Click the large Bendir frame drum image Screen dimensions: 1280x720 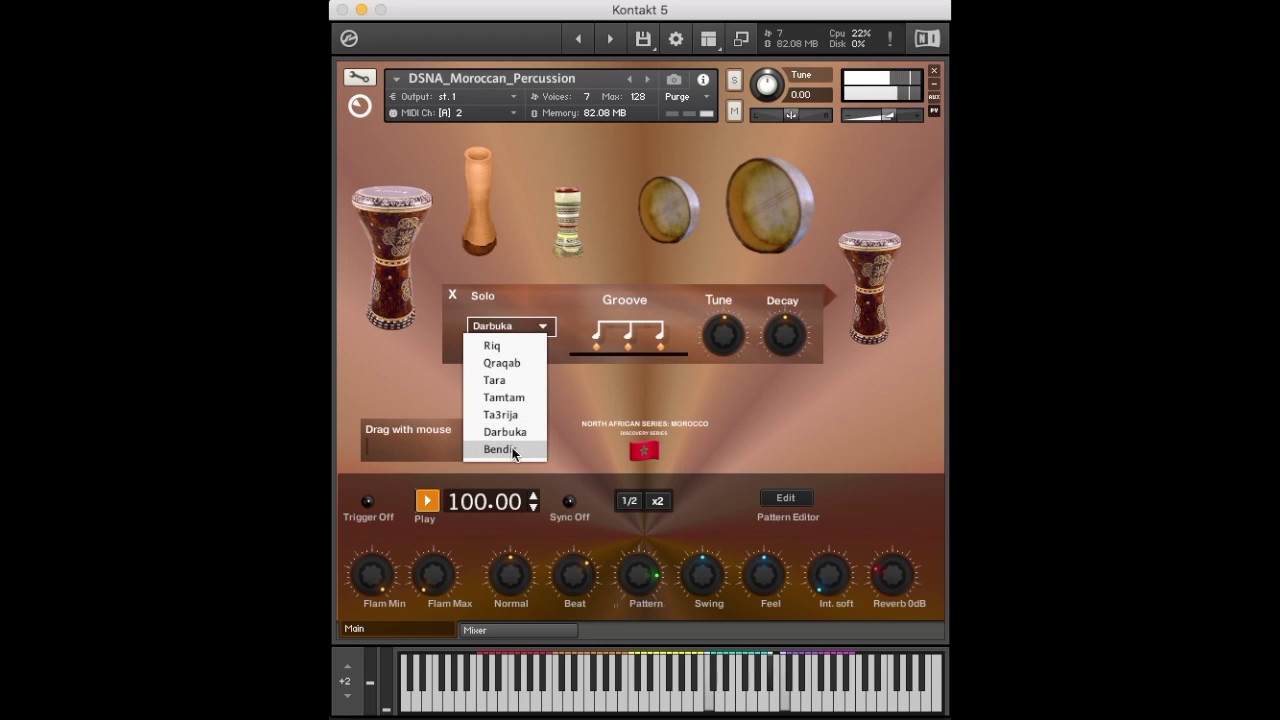point(768,205)
